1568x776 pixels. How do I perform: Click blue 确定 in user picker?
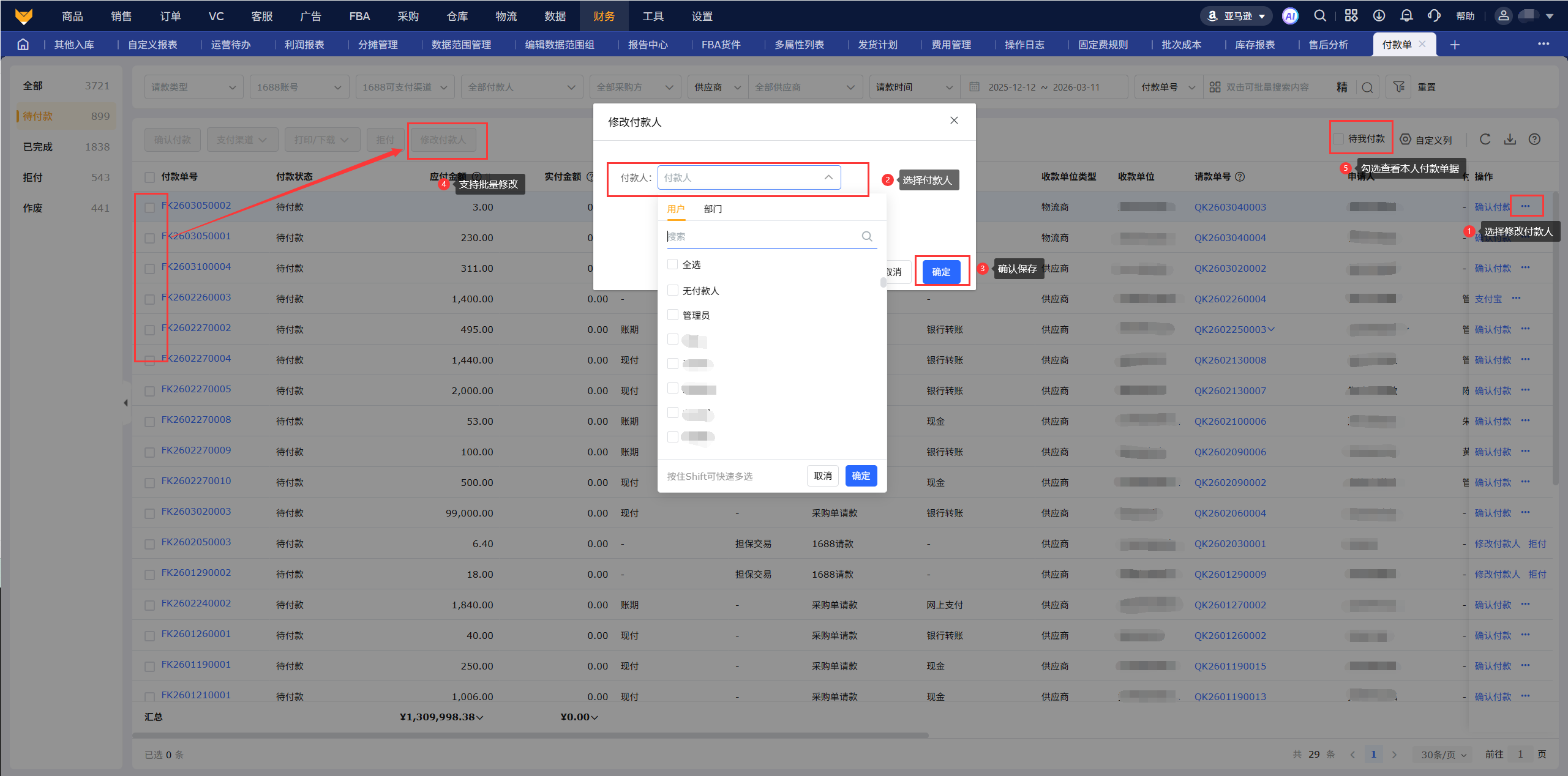860,476
